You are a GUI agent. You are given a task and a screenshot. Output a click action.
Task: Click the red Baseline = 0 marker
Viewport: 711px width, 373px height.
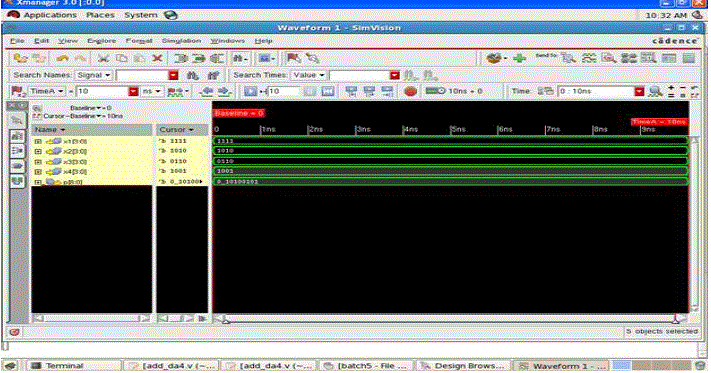click(239, 113)
